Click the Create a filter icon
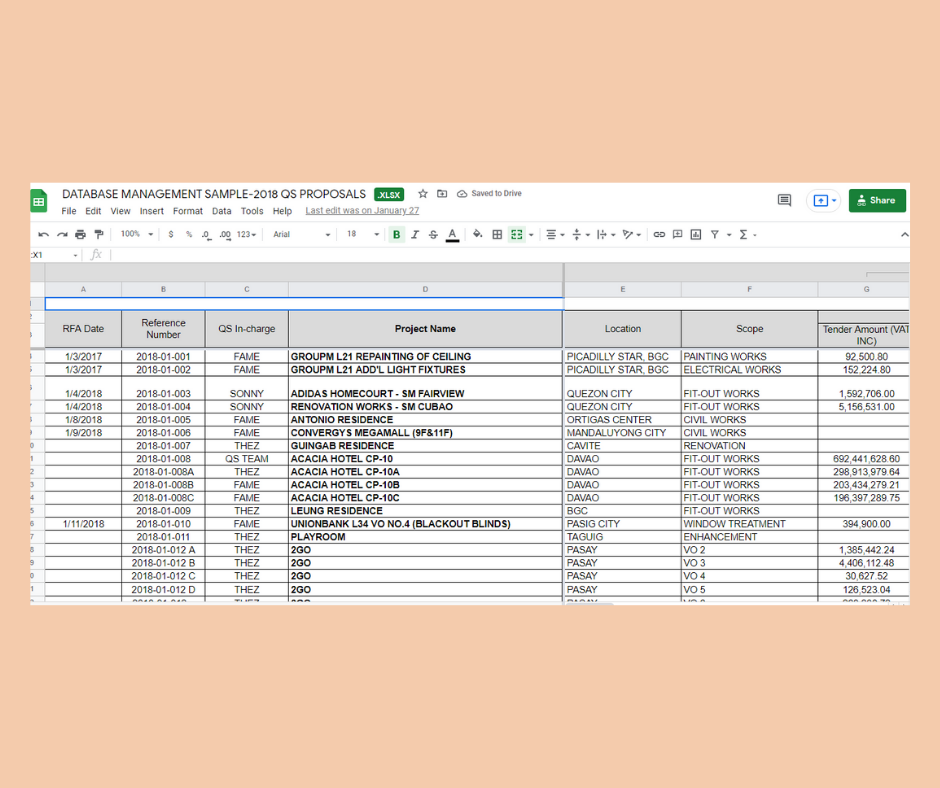Viewport: 940px width, 788px height. point(715,234)
